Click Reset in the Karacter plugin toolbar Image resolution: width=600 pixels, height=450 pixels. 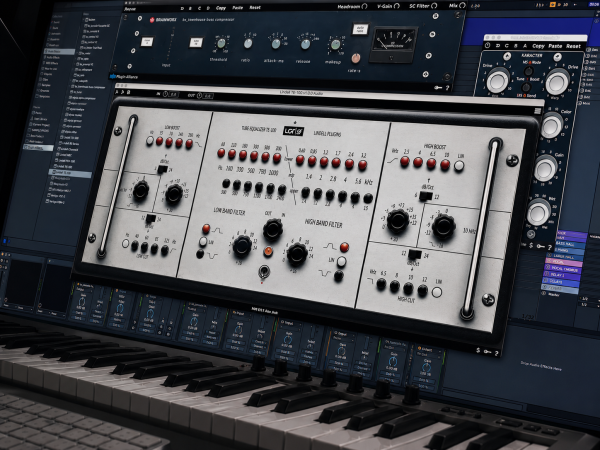[x=574, y=46]
